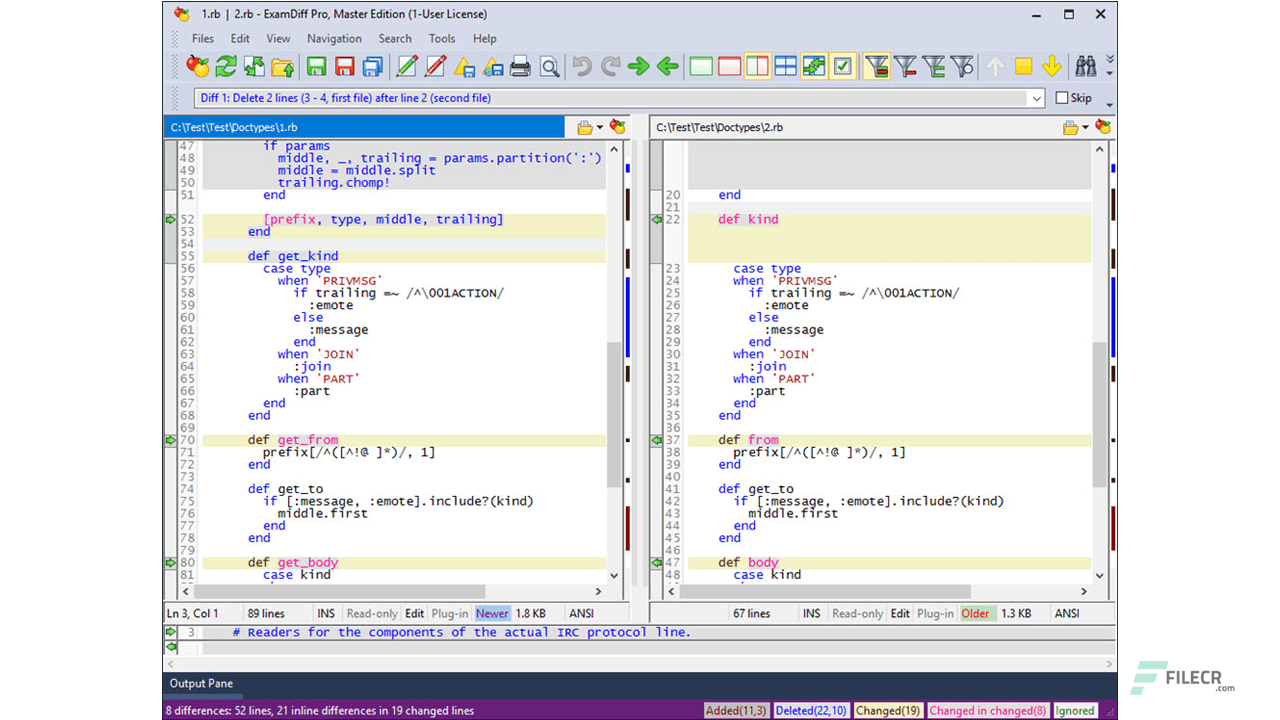Open the Navigation menu

click(334, 38)
